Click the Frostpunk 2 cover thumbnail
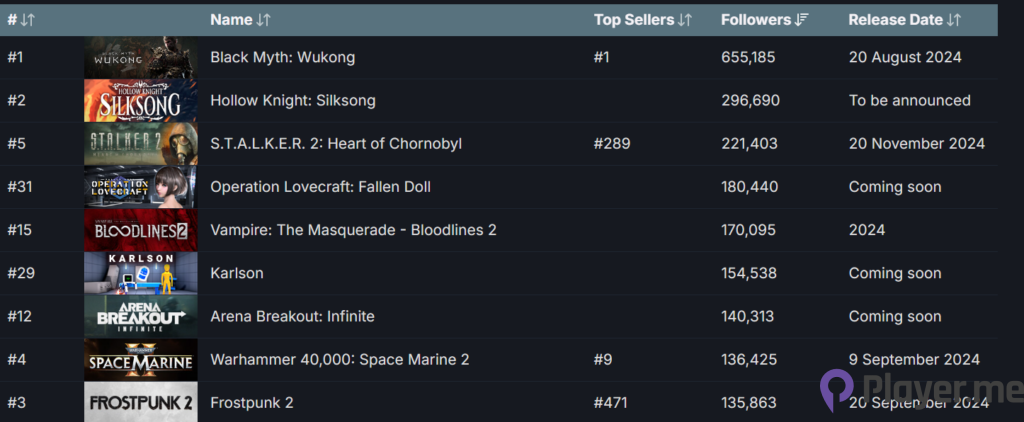 140,402
